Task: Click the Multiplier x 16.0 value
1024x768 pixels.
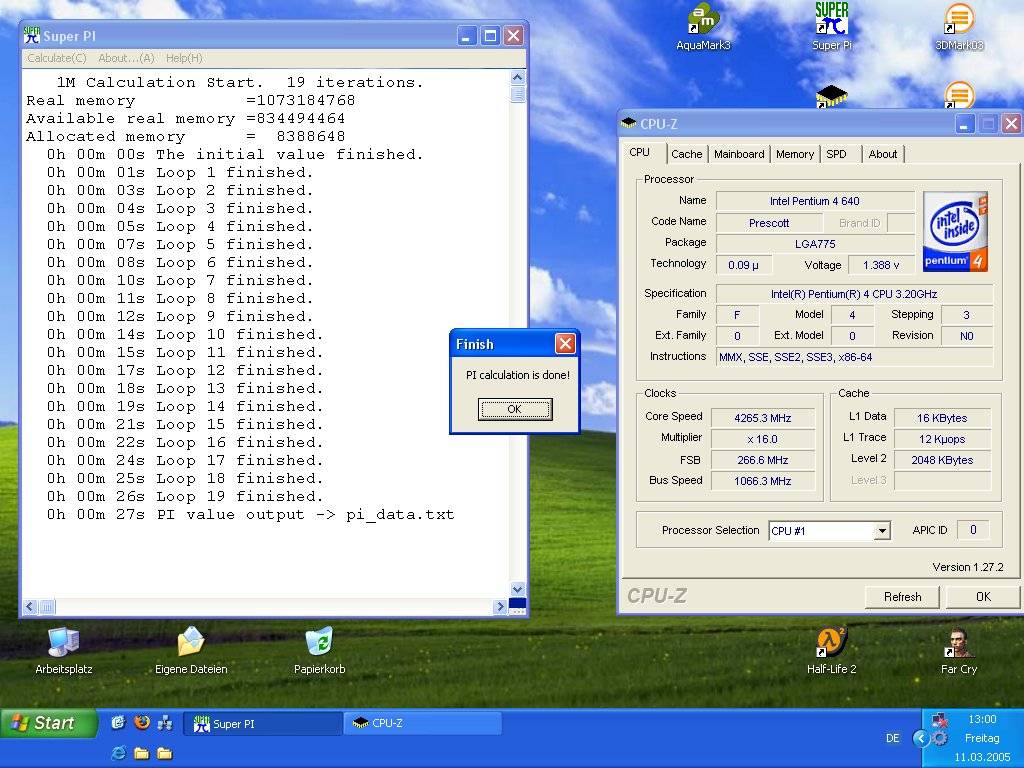Action: click(763, 439)
